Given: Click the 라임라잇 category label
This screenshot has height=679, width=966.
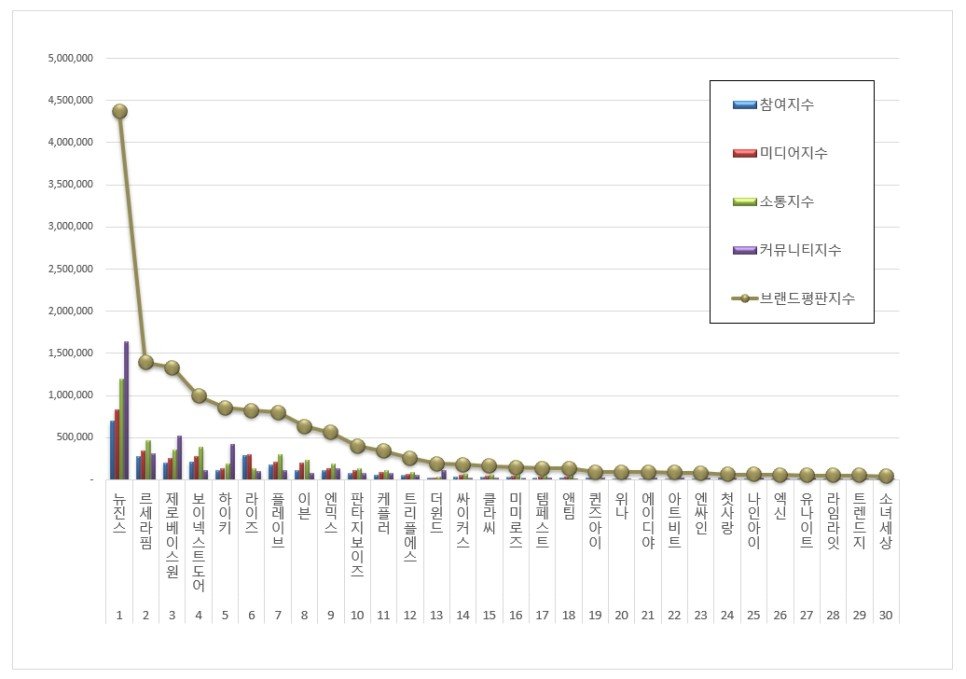Looking at the screenshot, I should click(x=833, y=520).
